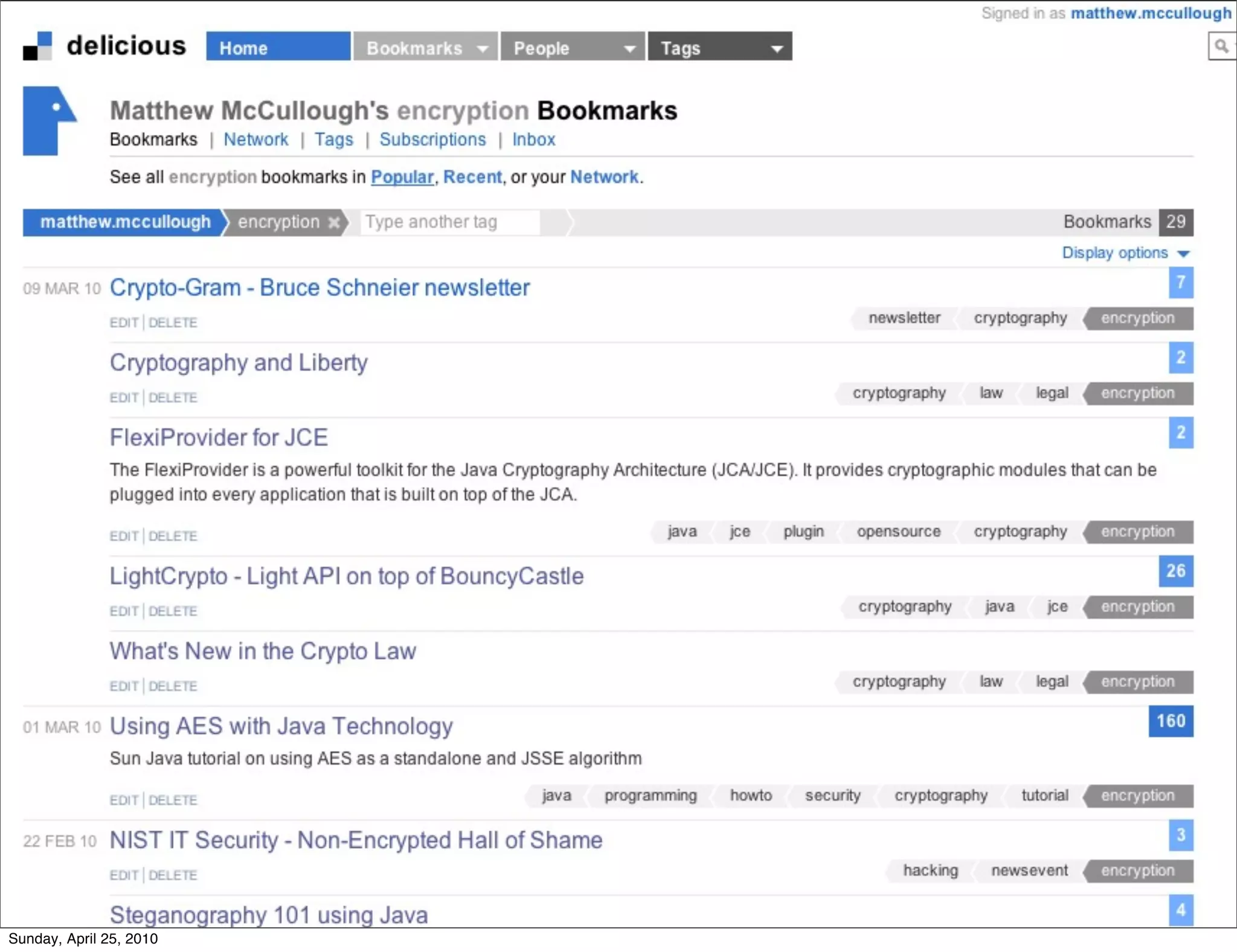Click the 7 saves badge for Crypto-Gram
The image size is (1237, 952).
click(1181, 283)
